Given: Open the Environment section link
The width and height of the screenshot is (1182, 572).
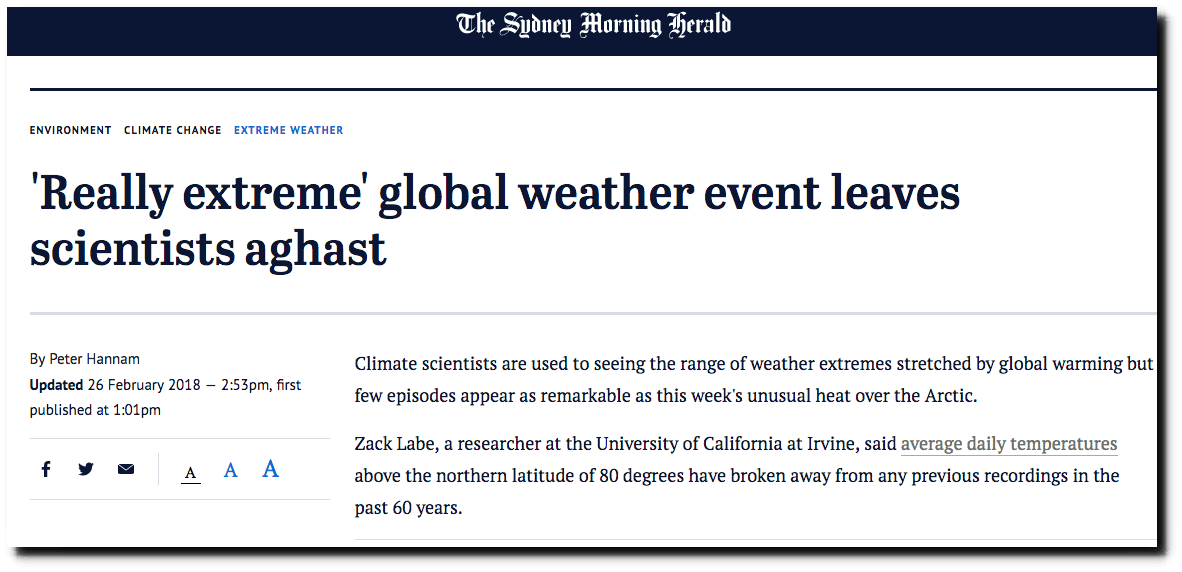Looking at the screenshot, I should click(71, 130).
